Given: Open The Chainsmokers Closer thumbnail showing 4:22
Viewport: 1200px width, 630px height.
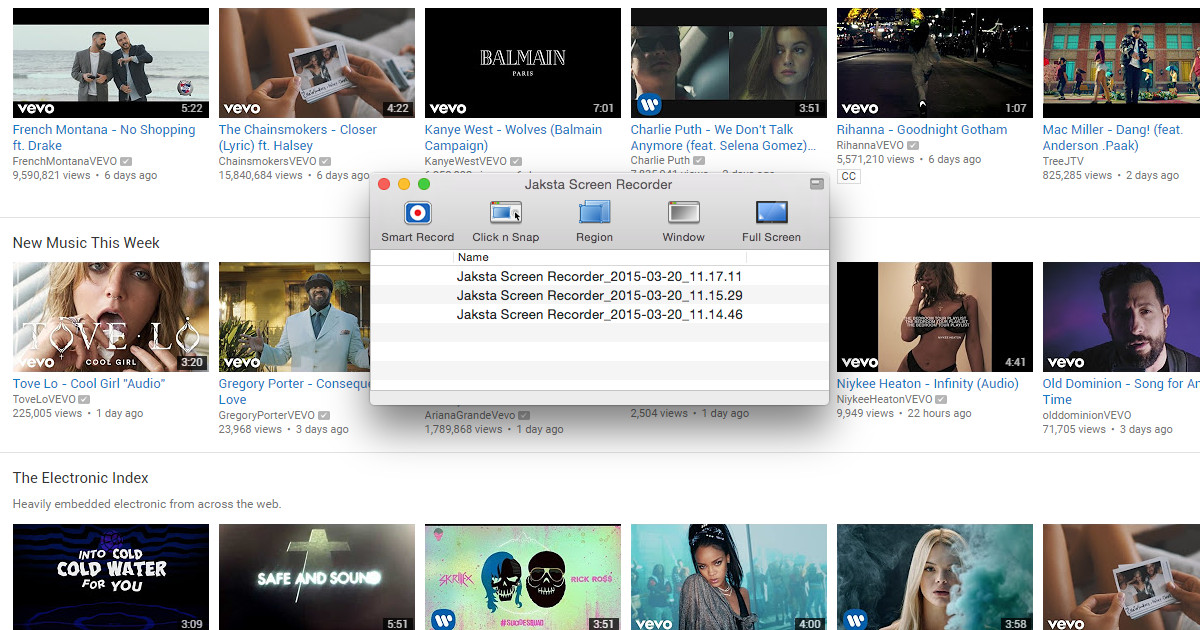Looking at the screenshot, I should click(317, 63).
